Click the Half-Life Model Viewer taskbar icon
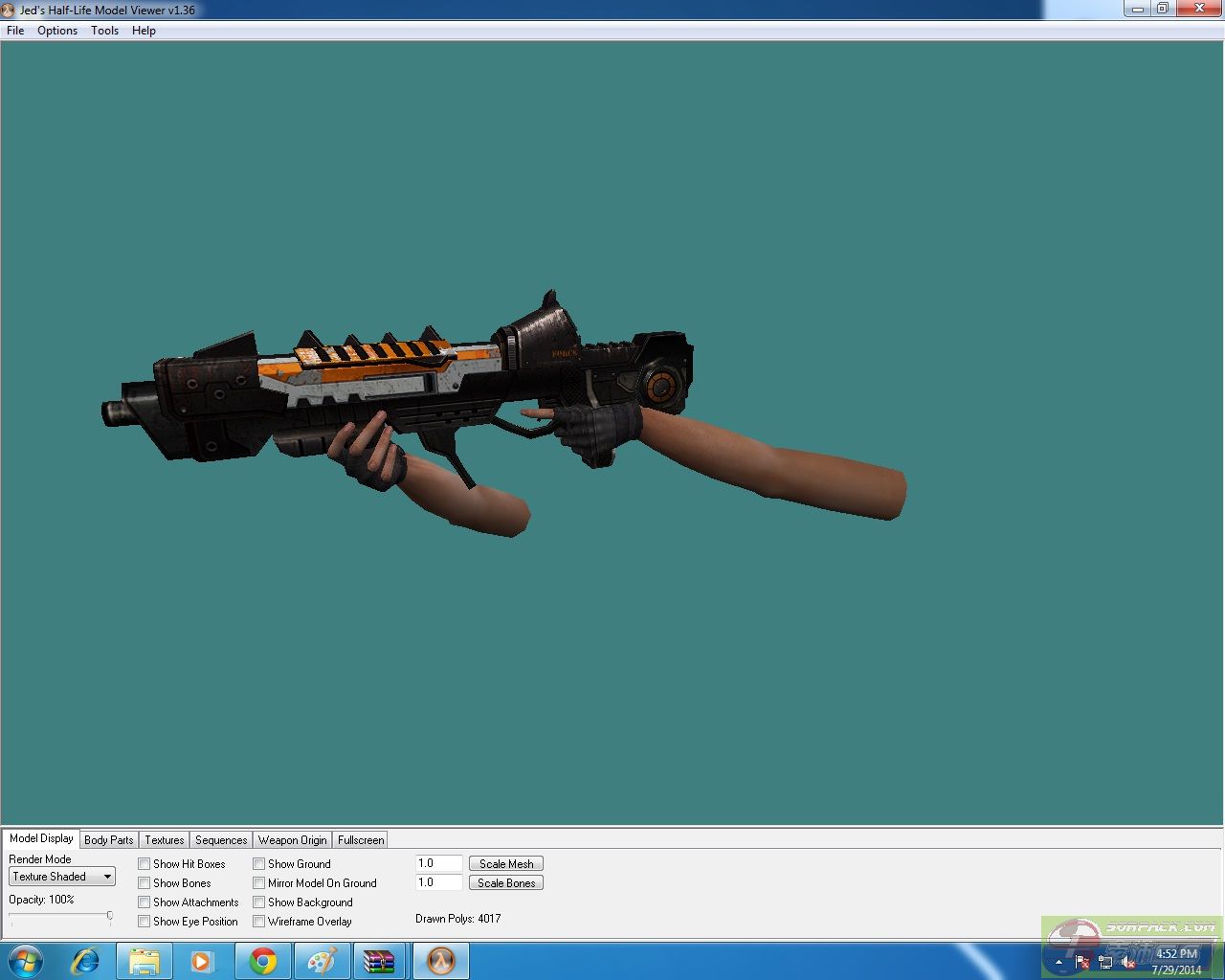Screen dimensions: 1225x980 (441, 961)
